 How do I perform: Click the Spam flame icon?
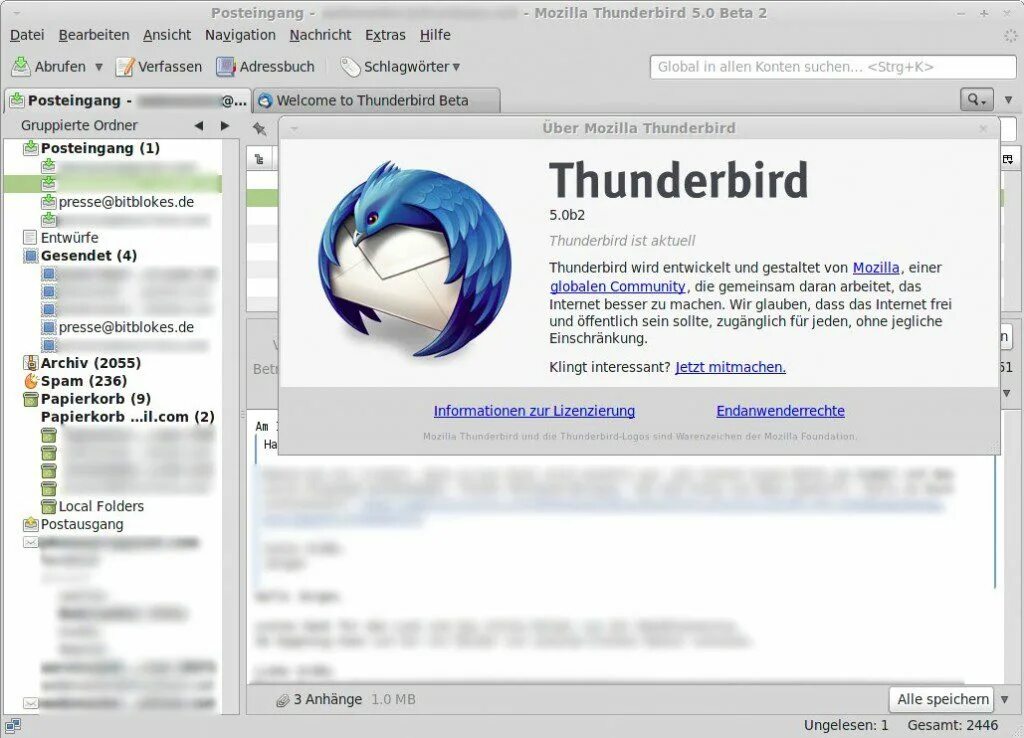pyautogui.click(x=31, y=381)
